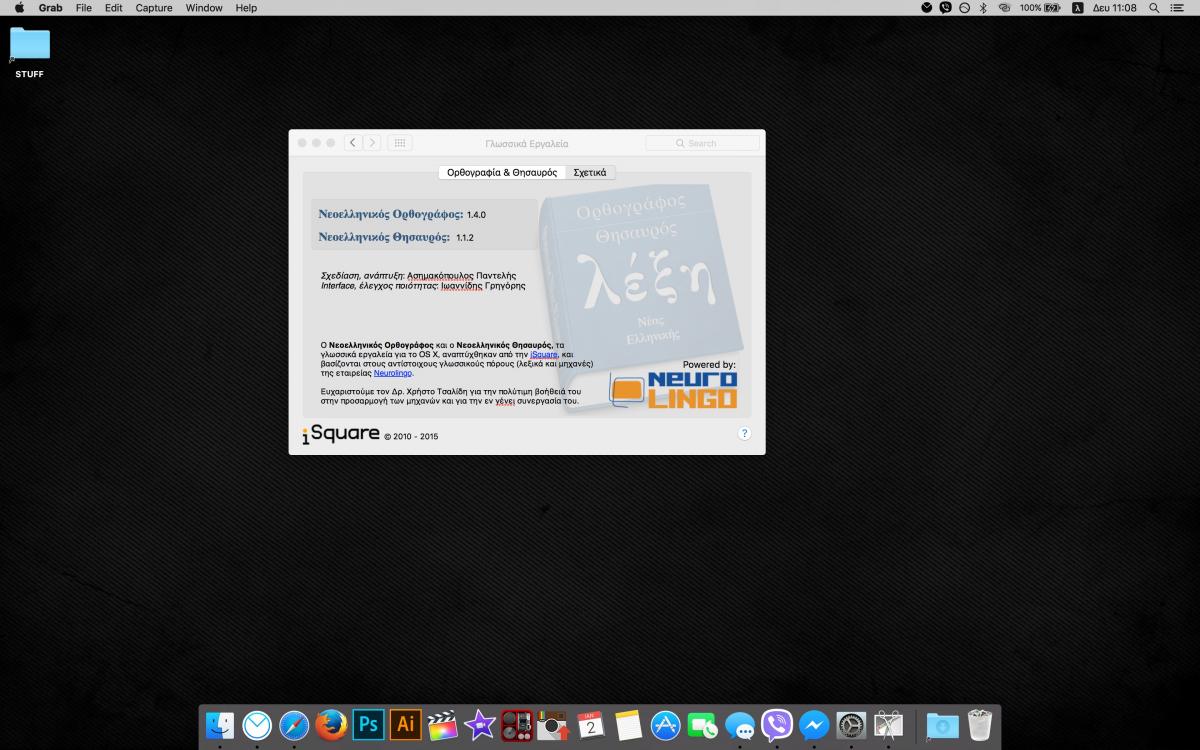Click the Νεοελληνικός Ορθογράφος version text
The image size is (1200, 750).
[x=402, y=214]
